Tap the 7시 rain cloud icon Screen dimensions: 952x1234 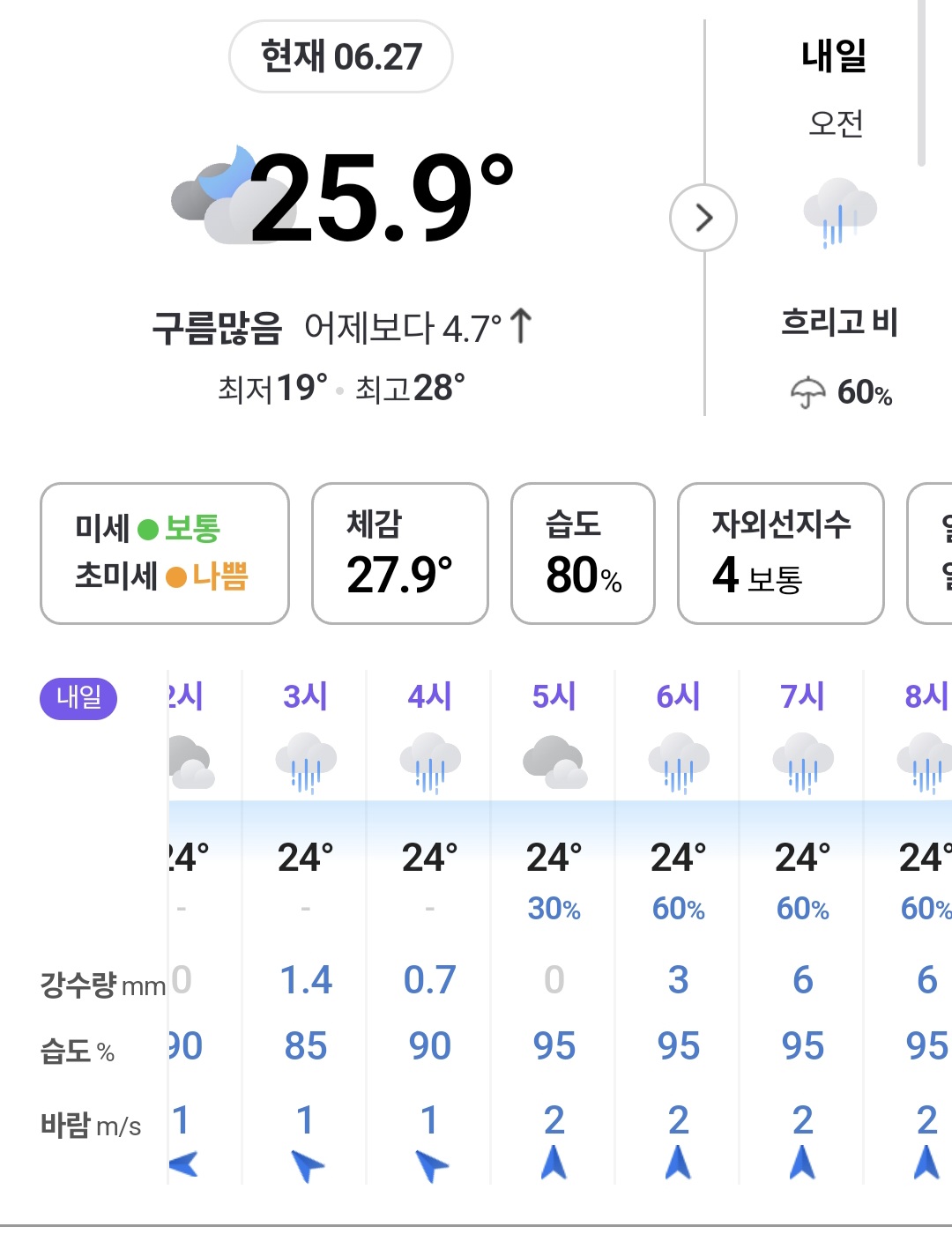(x=803, y=762)
